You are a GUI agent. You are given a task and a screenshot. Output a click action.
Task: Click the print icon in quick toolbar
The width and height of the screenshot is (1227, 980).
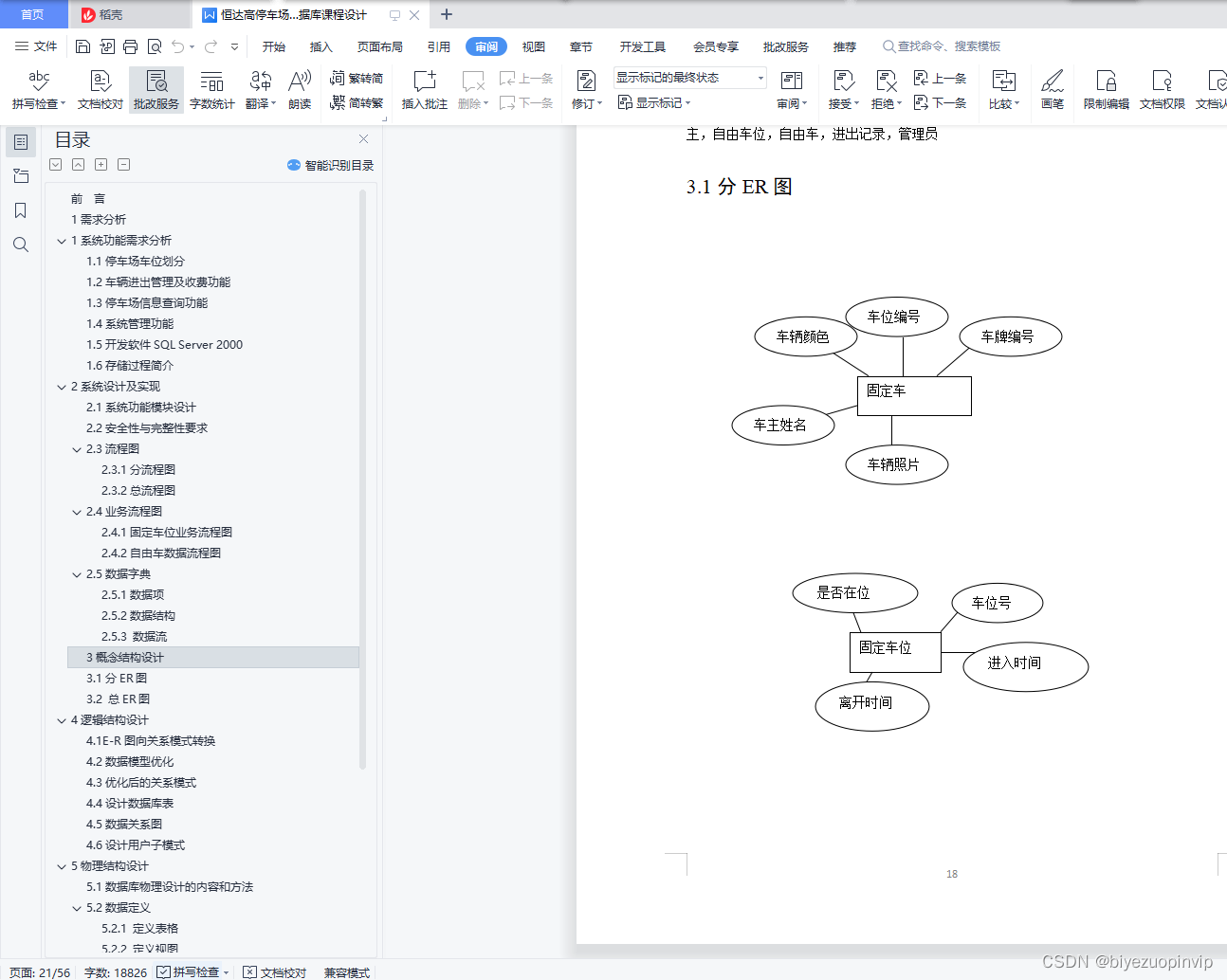click(x=130, y=46)
